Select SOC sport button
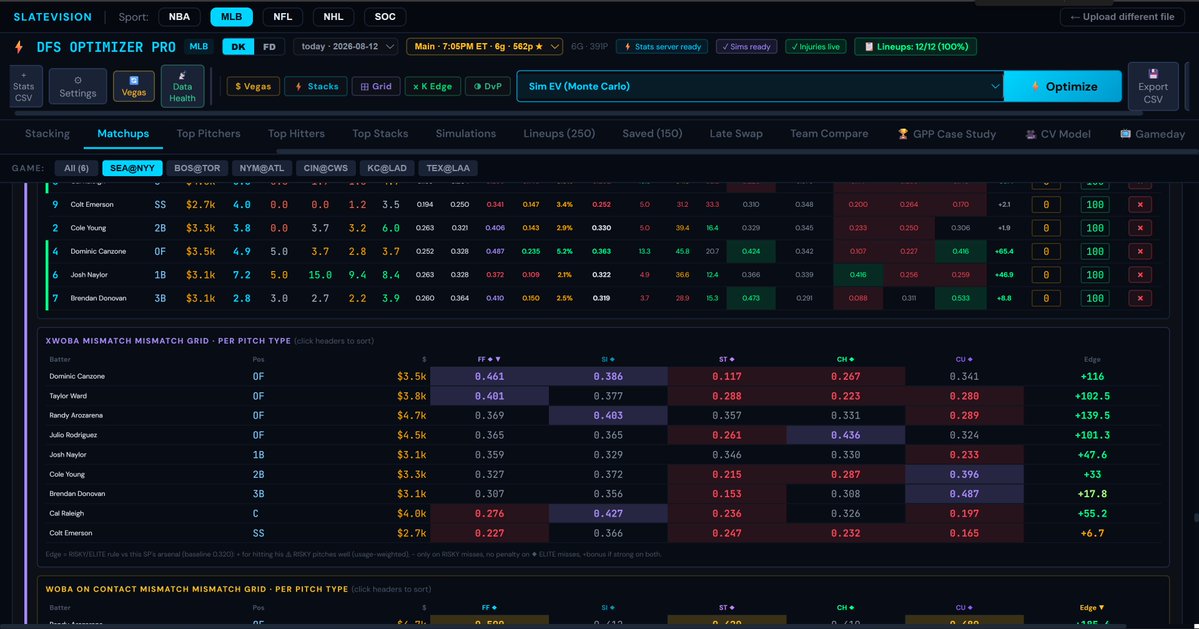The width and height of the screenshot is (1199, 629). 385,17
